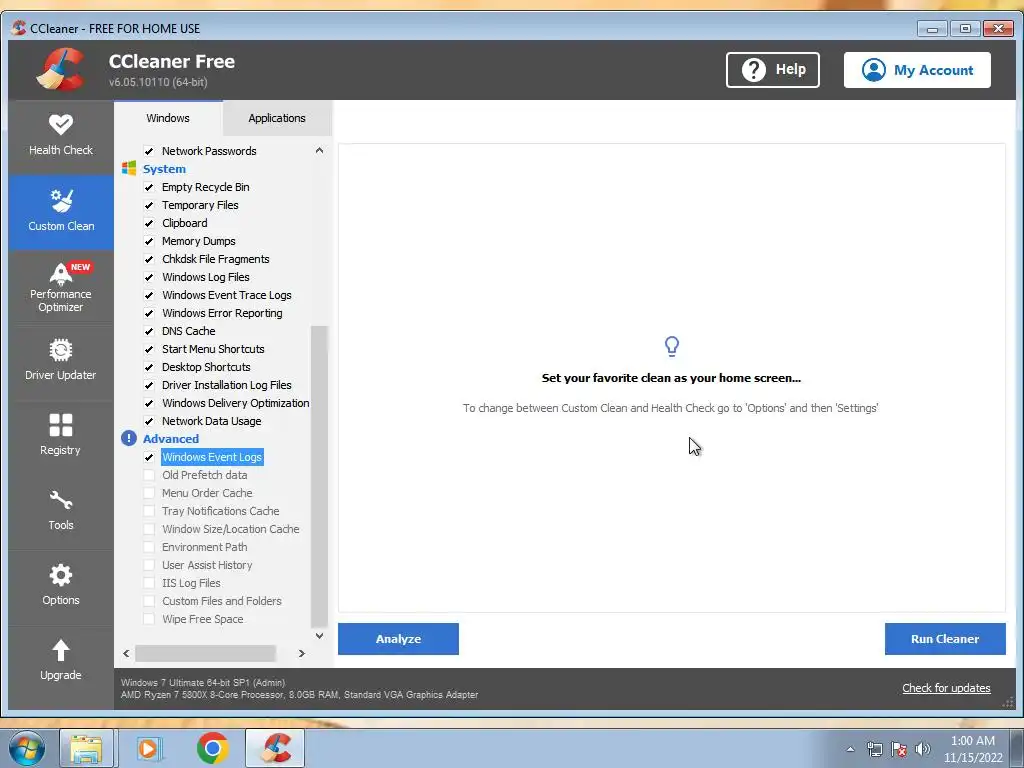Select the Chkdsk File Fragments item
Screen dimensions: 1024x768
coord(216,259)
